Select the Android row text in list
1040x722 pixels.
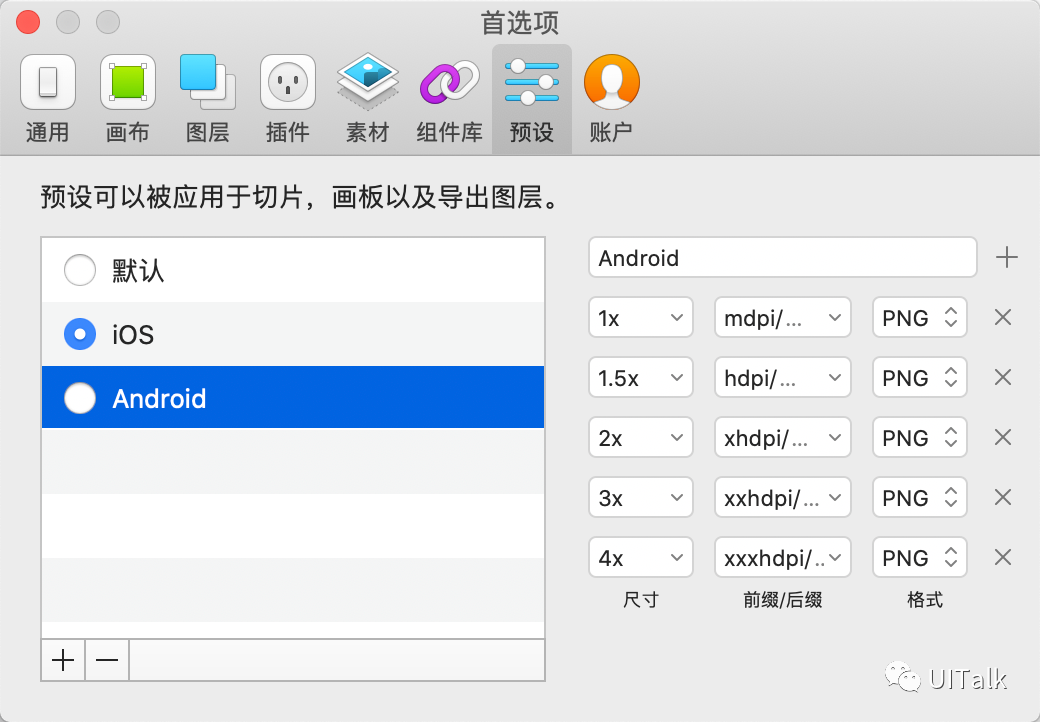click(x=159, y=398)
